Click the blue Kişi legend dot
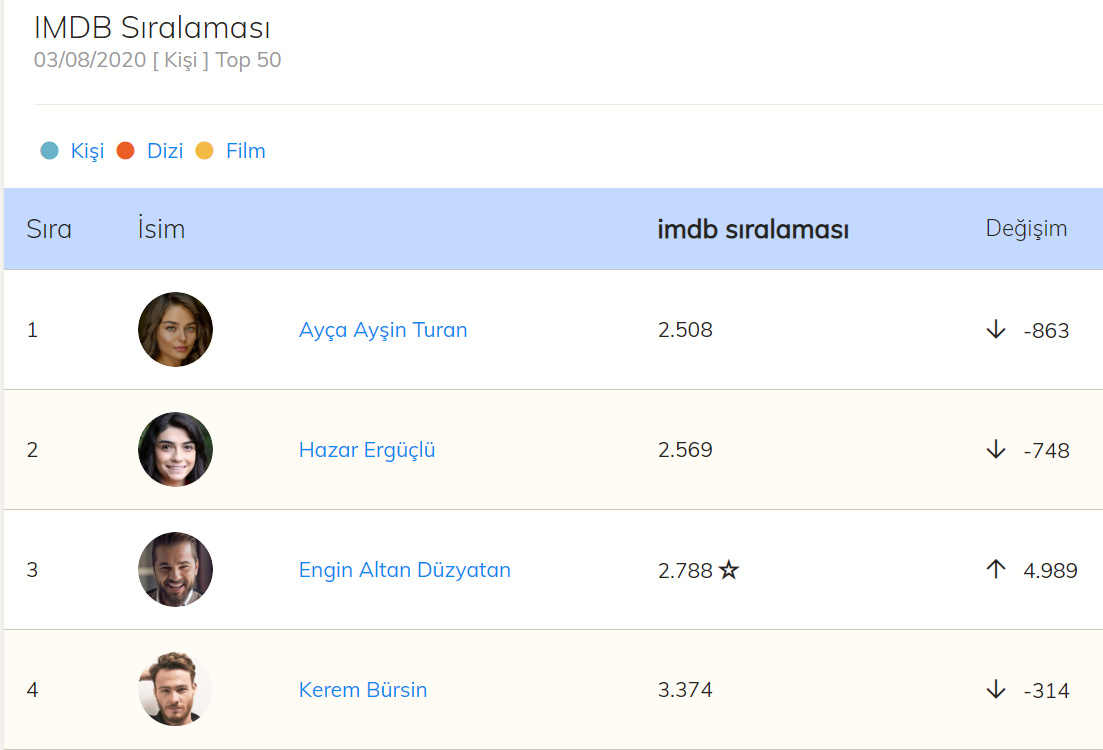Image resolution: width=1103 pixels, height=750 pixels. [50, 151]
